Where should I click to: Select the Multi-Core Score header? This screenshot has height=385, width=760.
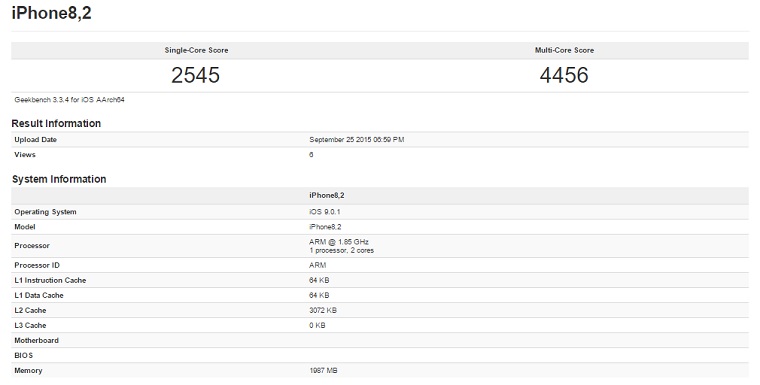(564, 50)
